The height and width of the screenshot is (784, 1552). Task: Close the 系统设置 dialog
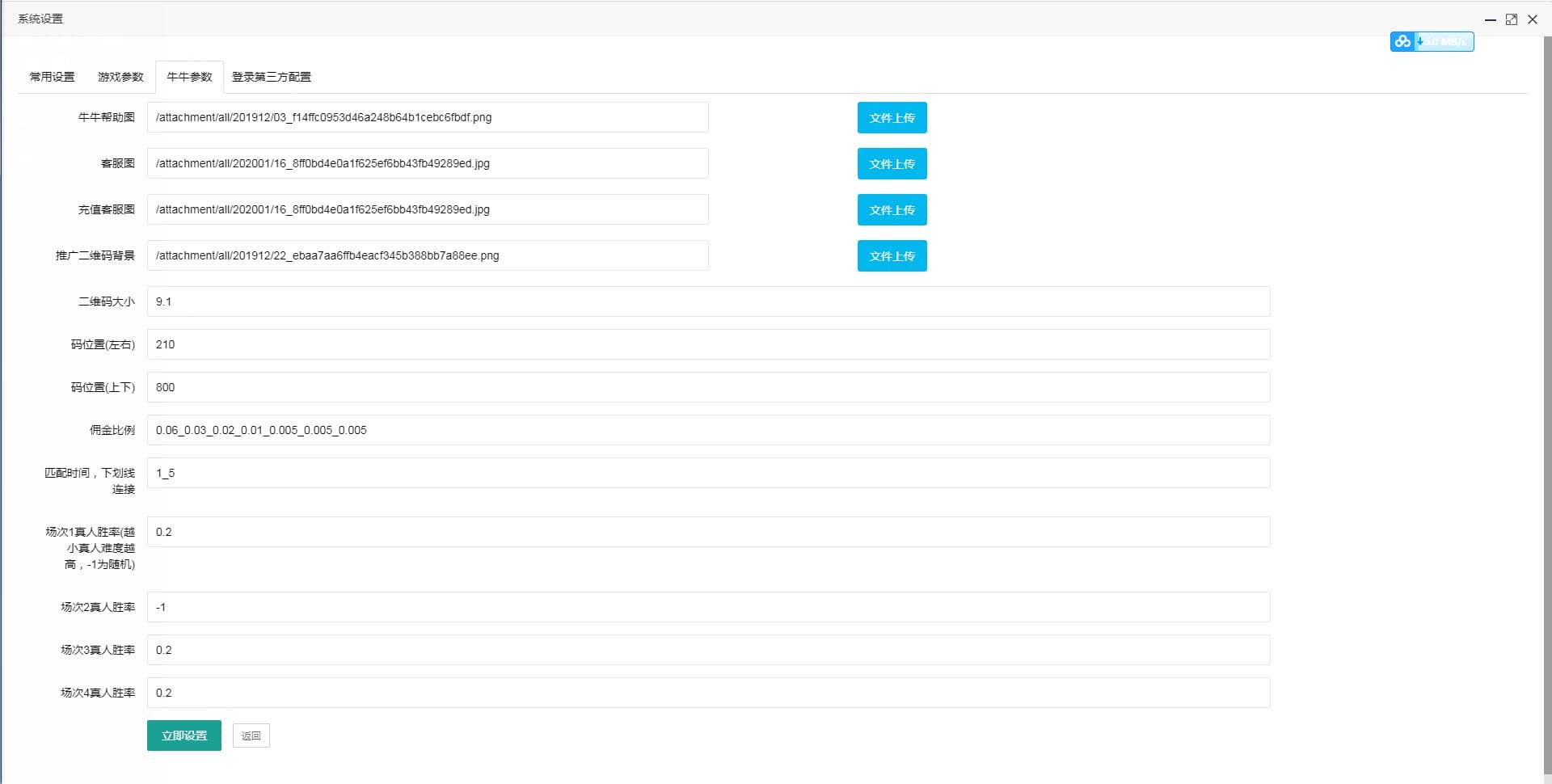pos(1532,19)
